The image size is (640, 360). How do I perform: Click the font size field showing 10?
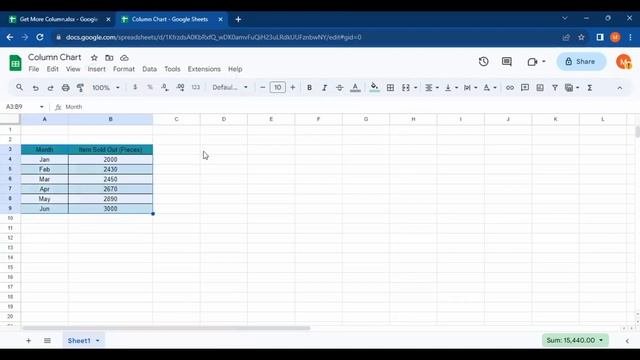click(278, 87)
